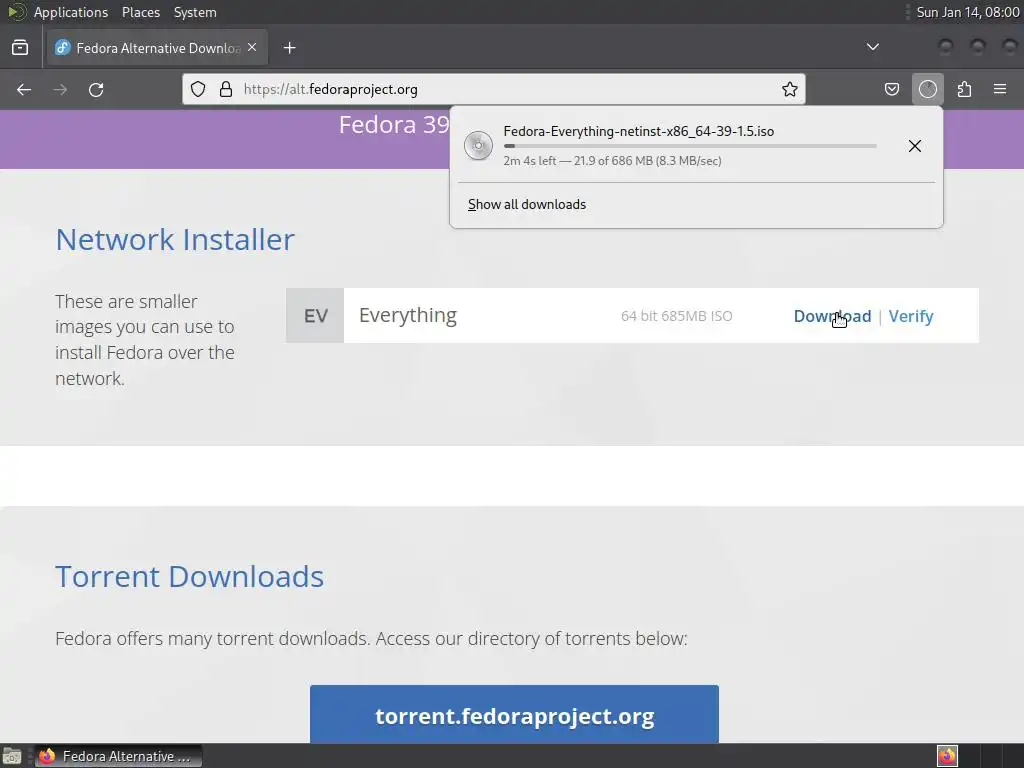
Task: Click the clock Sun Jan 14, 08:00
Action: click(x=968, y=12)
